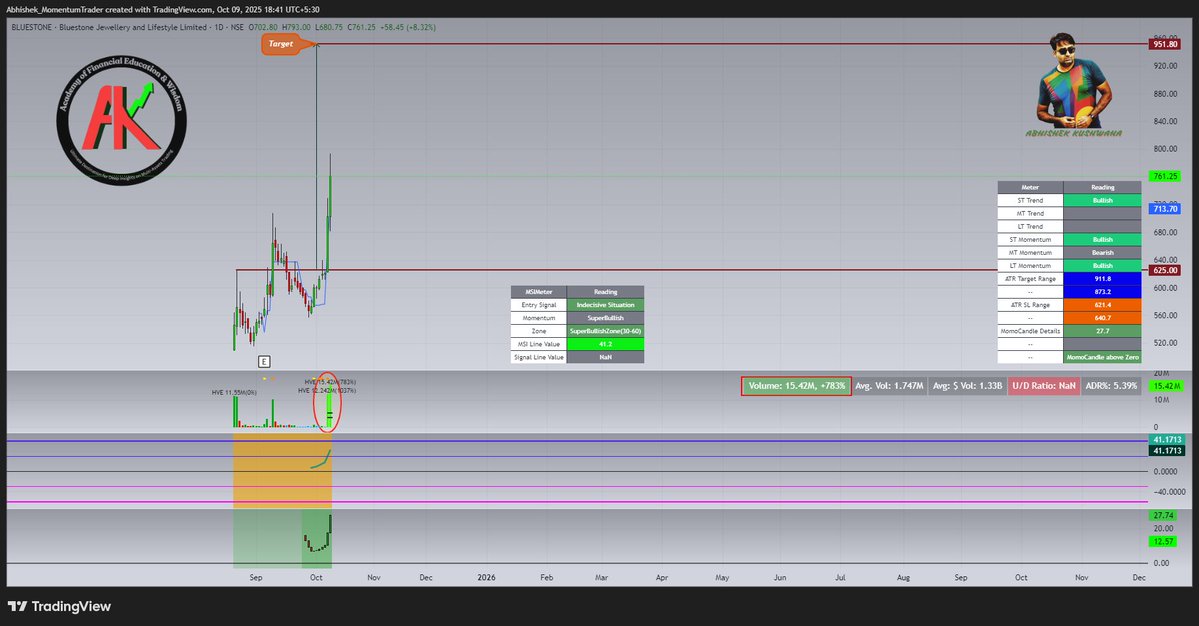This screenshot has height=626, width=1199.
Task: Click the 12.57 indicator value label
Action: [x=1163, y=541]
